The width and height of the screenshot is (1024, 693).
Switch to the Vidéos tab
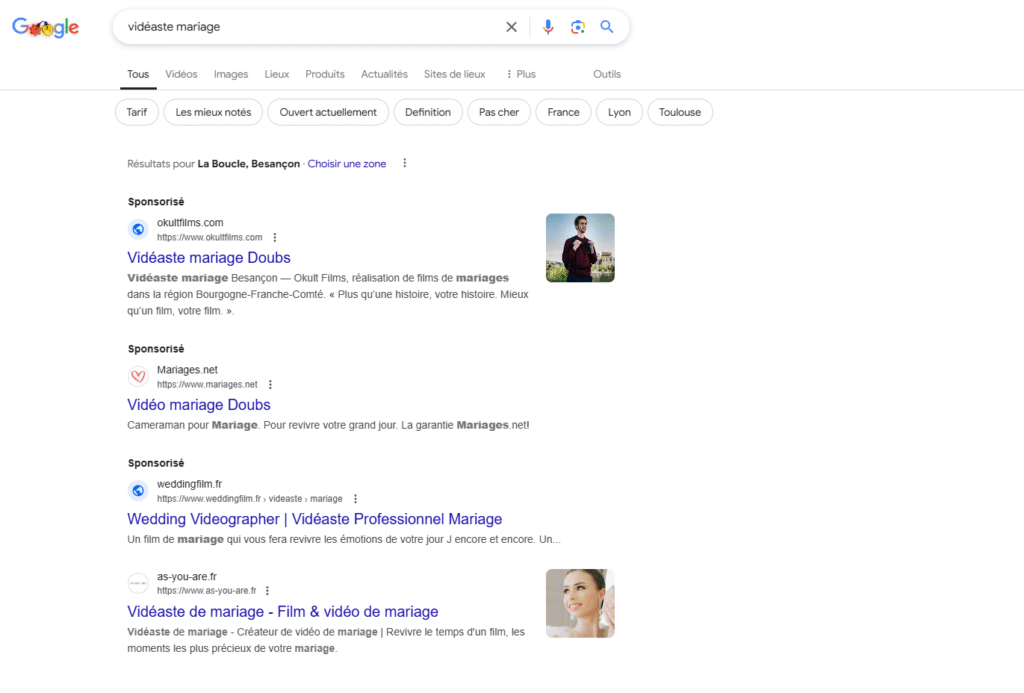[x=181, y=74]
